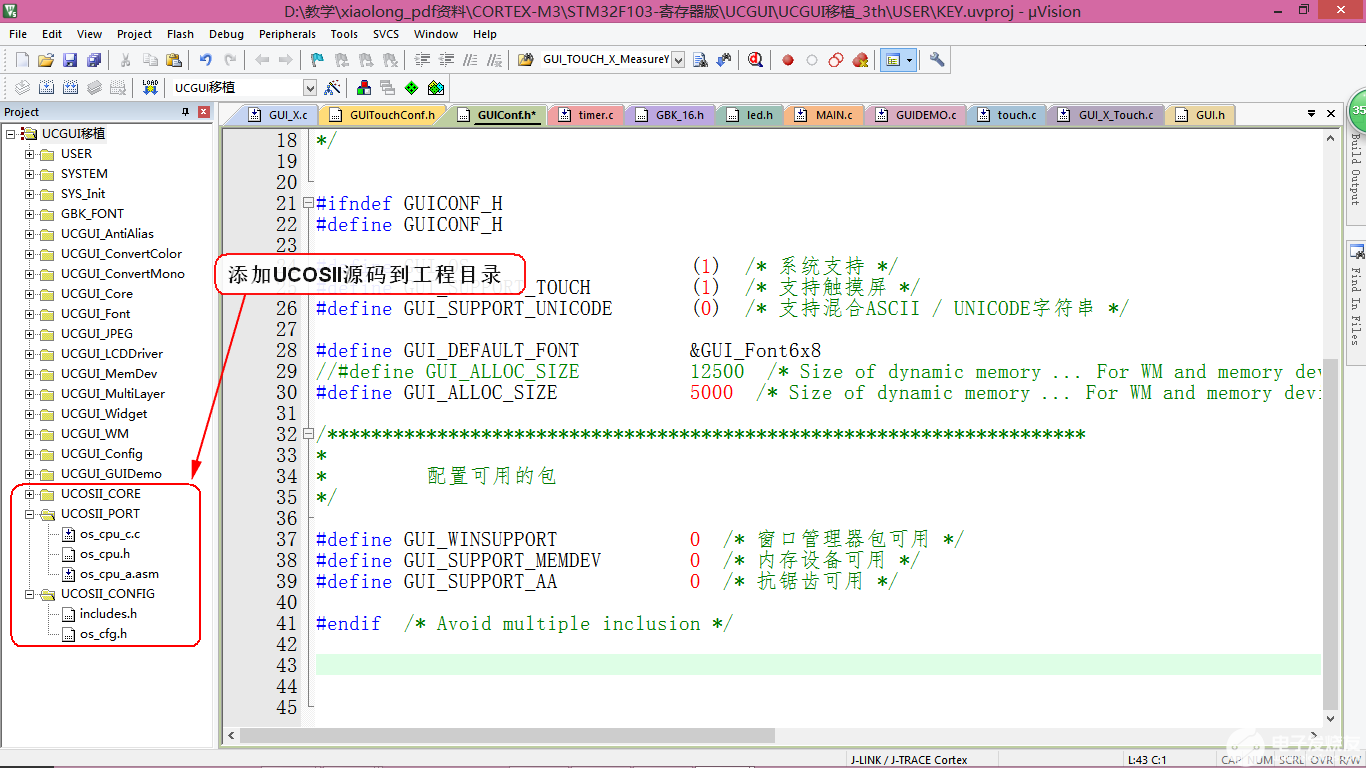Collapse the UCOSII_CONFIG group

click(30, 594)
